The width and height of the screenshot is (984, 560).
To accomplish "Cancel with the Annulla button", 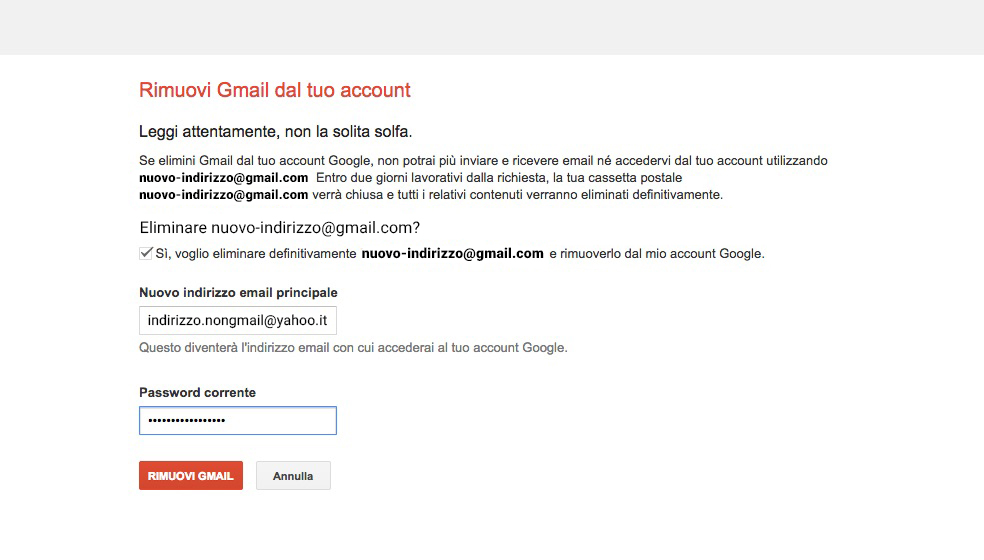I will [293, 476].
